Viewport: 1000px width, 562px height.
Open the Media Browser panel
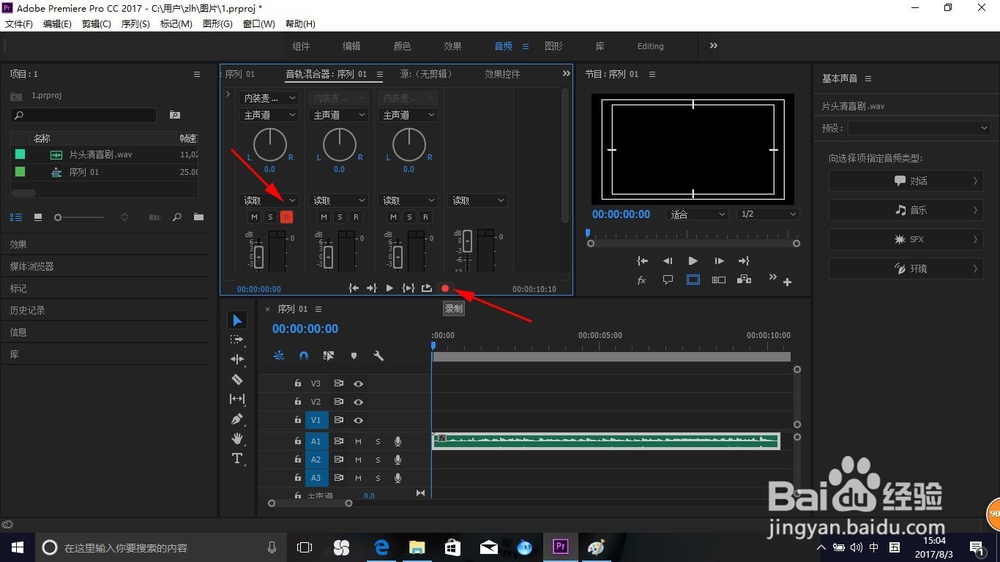32,267
